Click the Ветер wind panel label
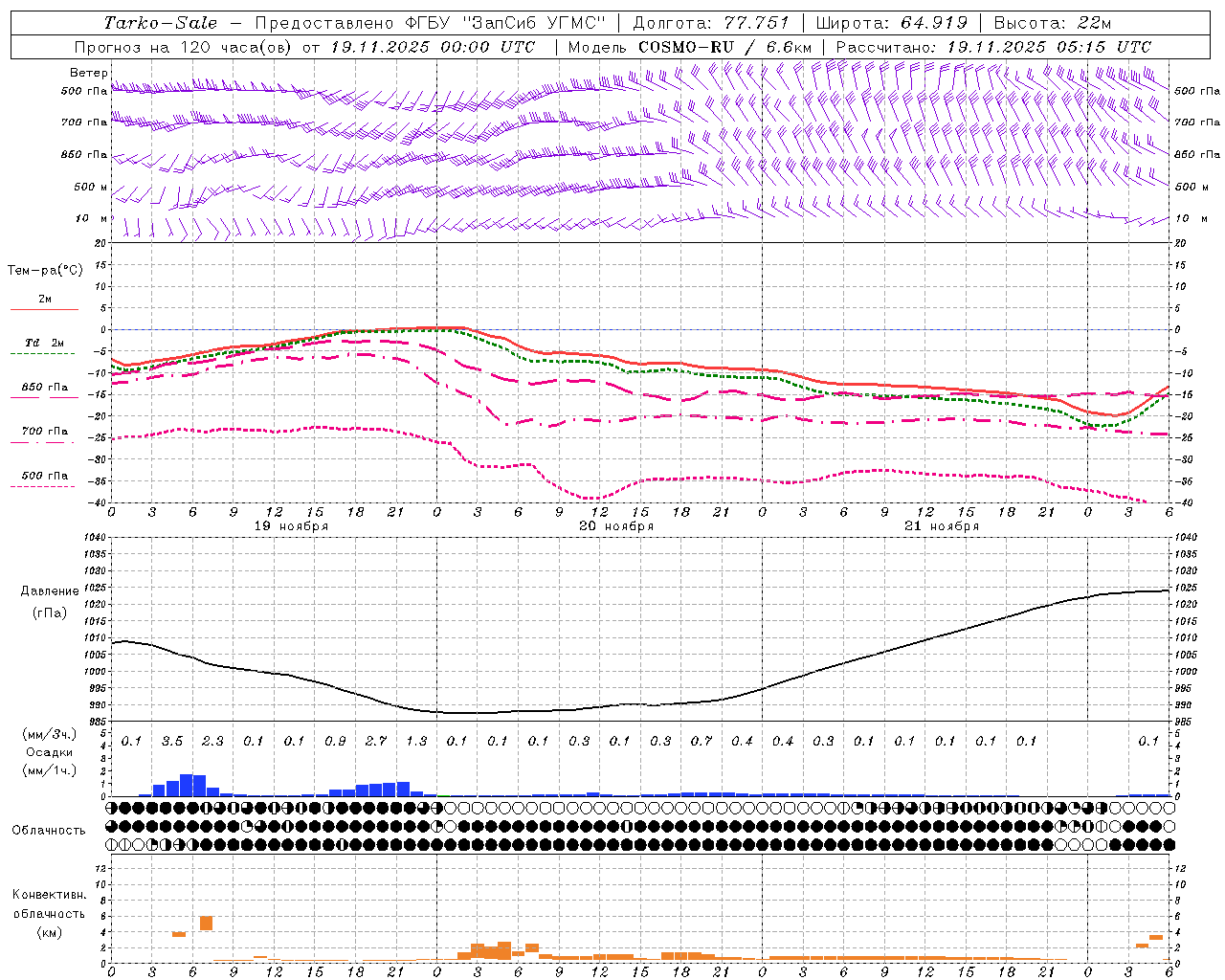Screen dimensions: 1225x980 coord(88,73)
